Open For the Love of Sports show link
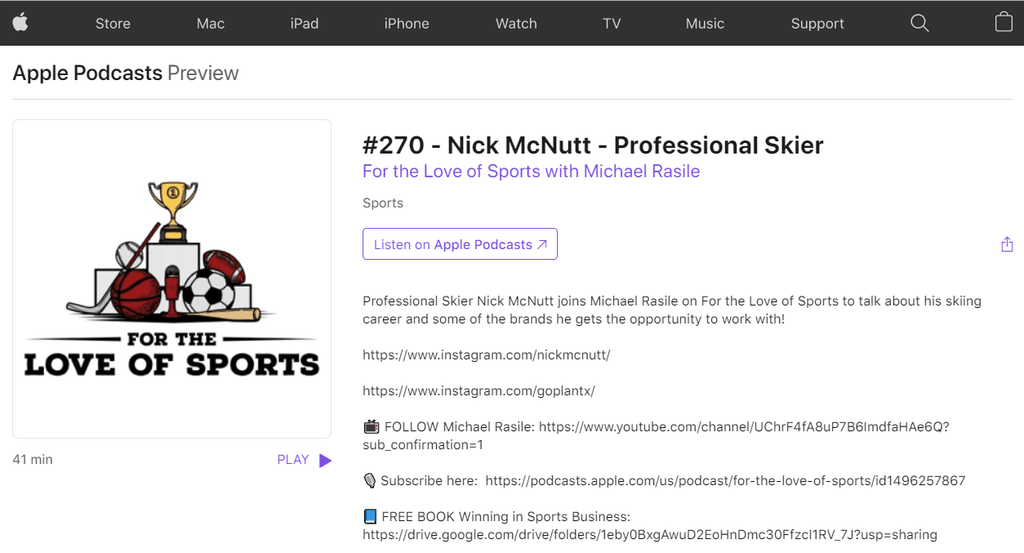The height and width of the screenshot is (553, 1024). click(x=531, y=171)
